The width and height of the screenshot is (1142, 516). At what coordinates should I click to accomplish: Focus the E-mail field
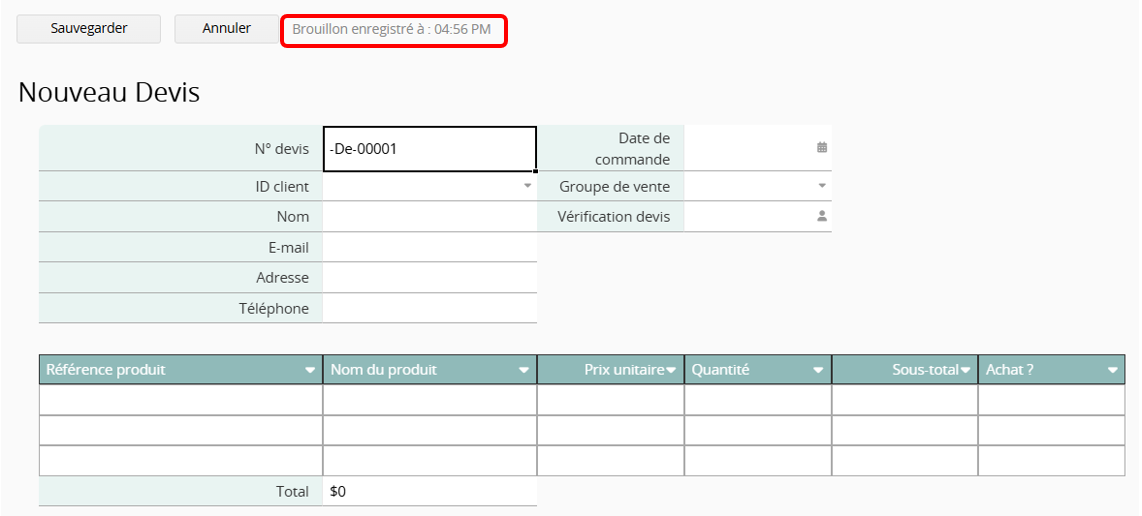click(x=430, y=247)
